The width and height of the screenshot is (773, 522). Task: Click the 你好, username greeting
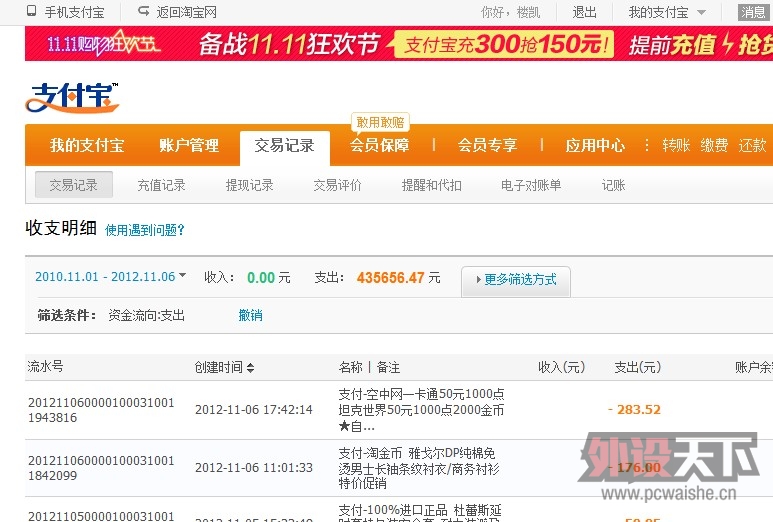tap(511, 12)
